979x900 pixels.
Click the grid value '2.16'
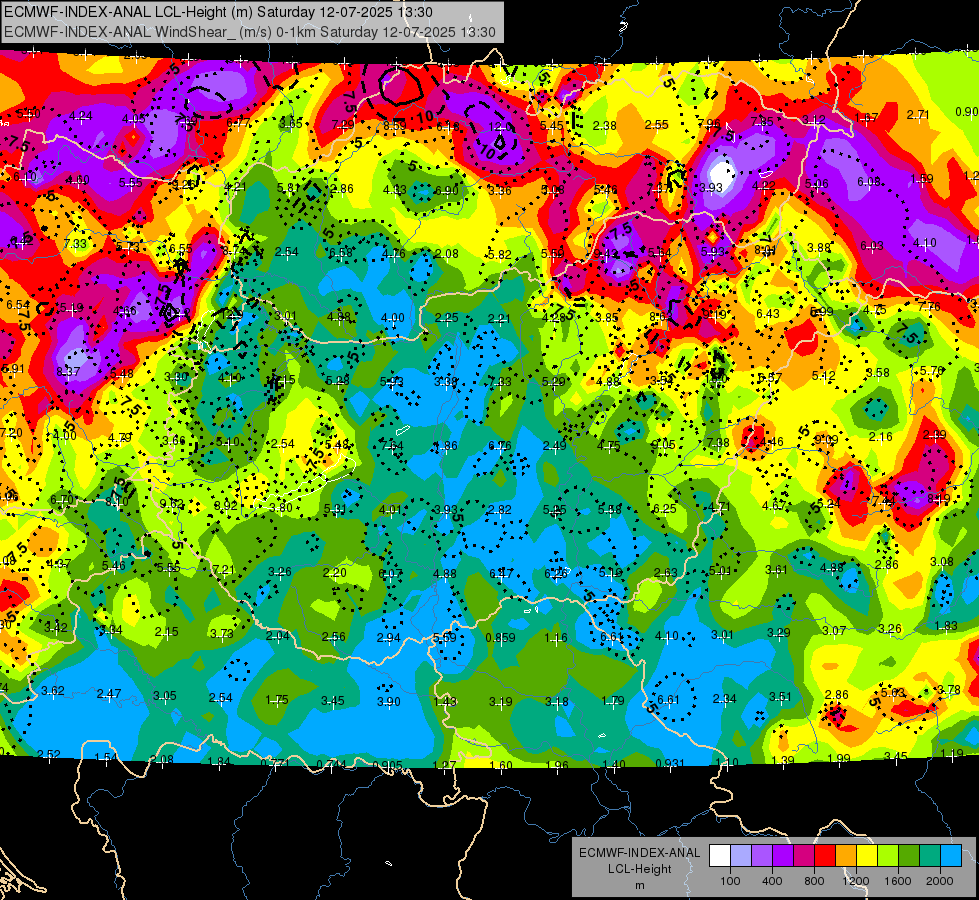[880, 437]
